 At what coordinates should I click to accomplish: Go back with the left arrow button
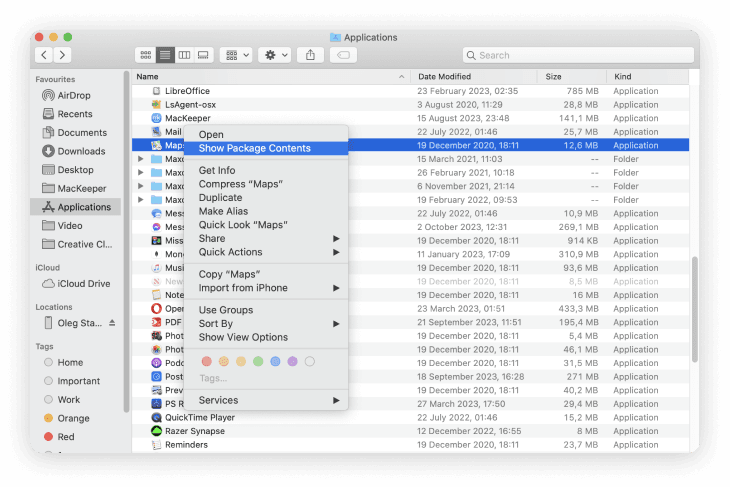44,55
